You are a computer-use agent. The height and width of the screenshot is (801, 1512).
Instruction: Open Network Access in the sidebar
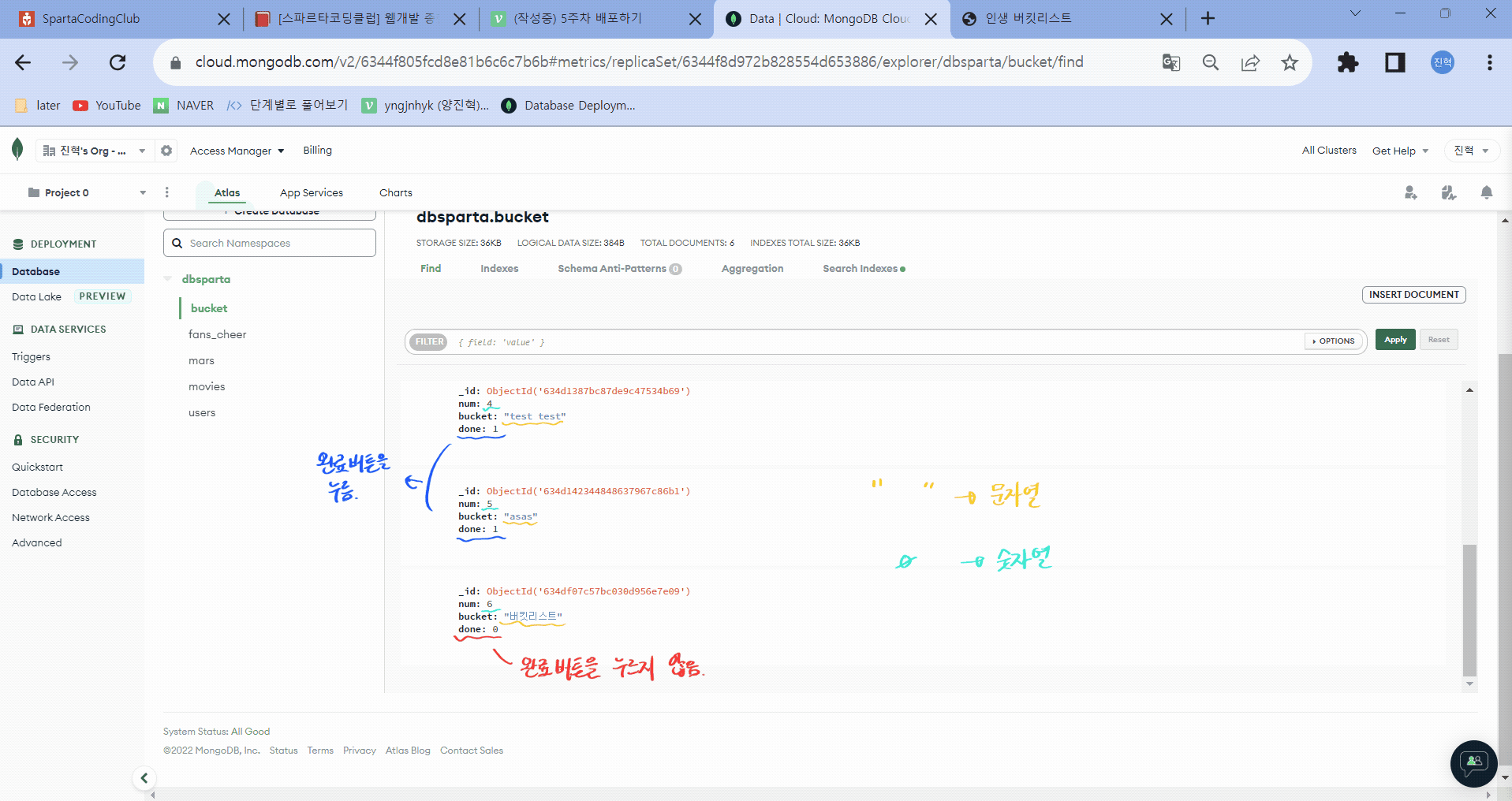(x=50, y=517)
